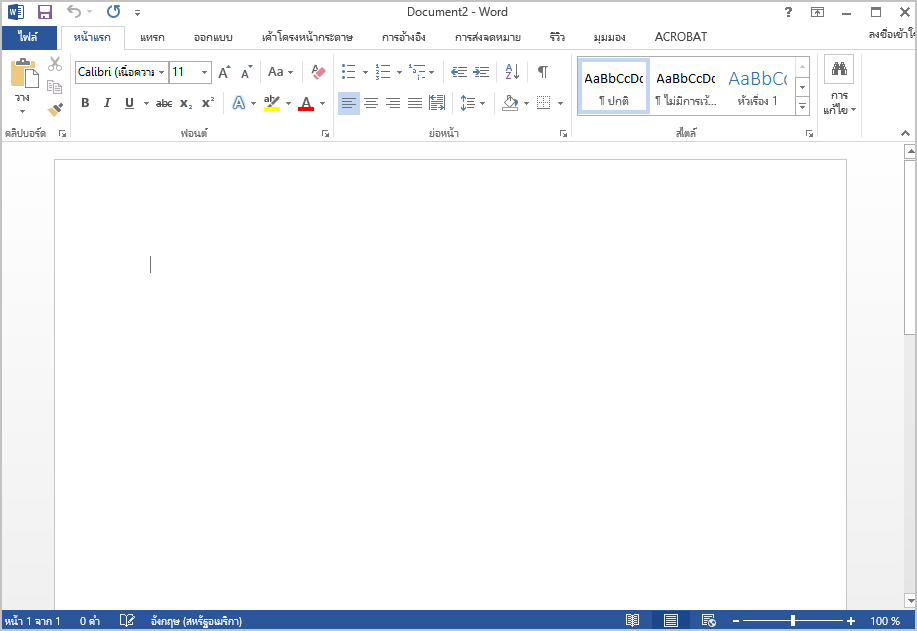Toggle Align Right paragraph alignment
Viewport: 917px width, 631px height.
[x=393, y=103]
